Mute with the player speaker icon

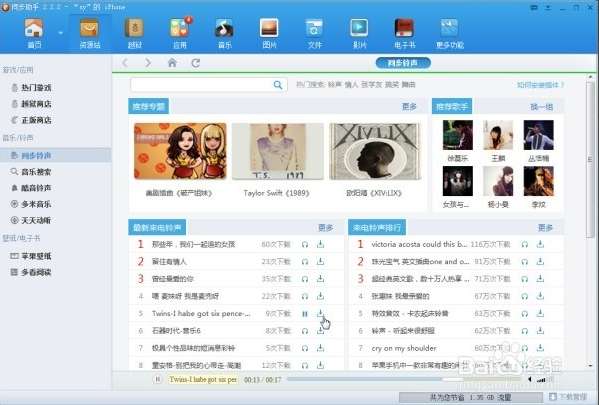click(530, 379)
